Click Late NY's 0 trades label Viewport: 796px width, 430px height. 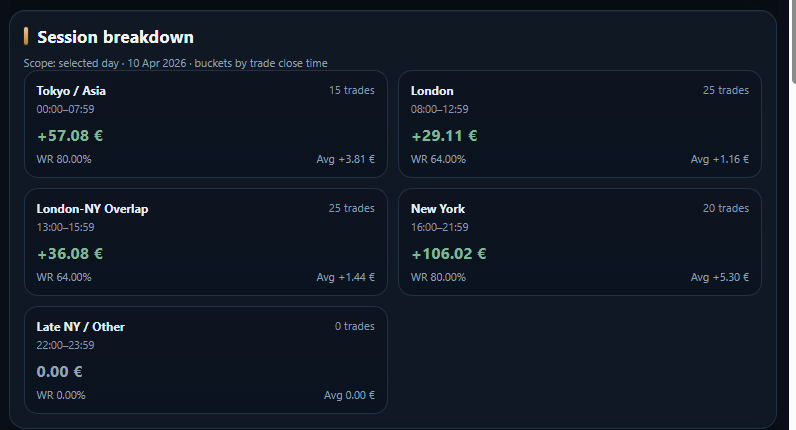point(354,326)
